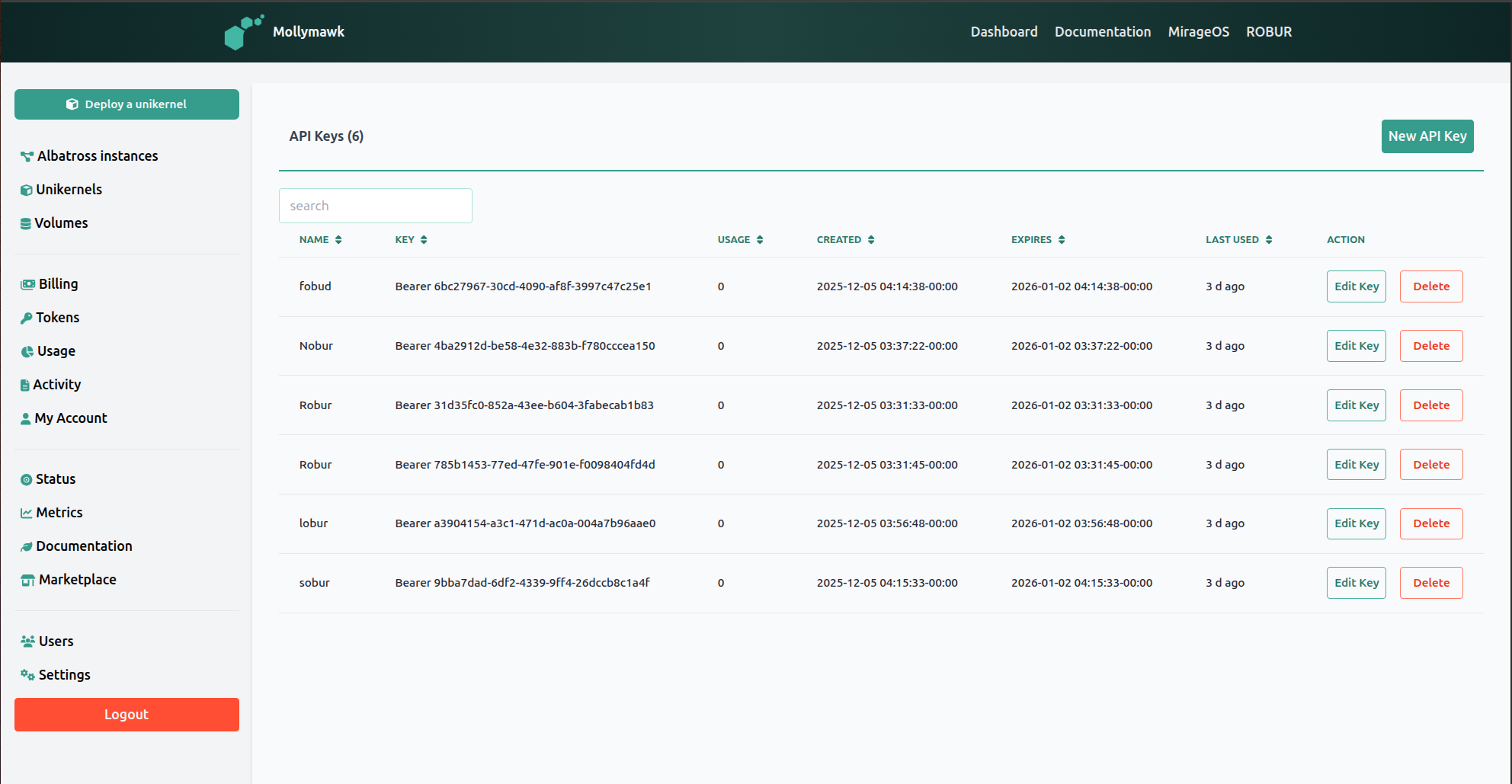Open Dashboard in the top navigation
This screenshot has width=1512, height=784.
coord(1004,32)
